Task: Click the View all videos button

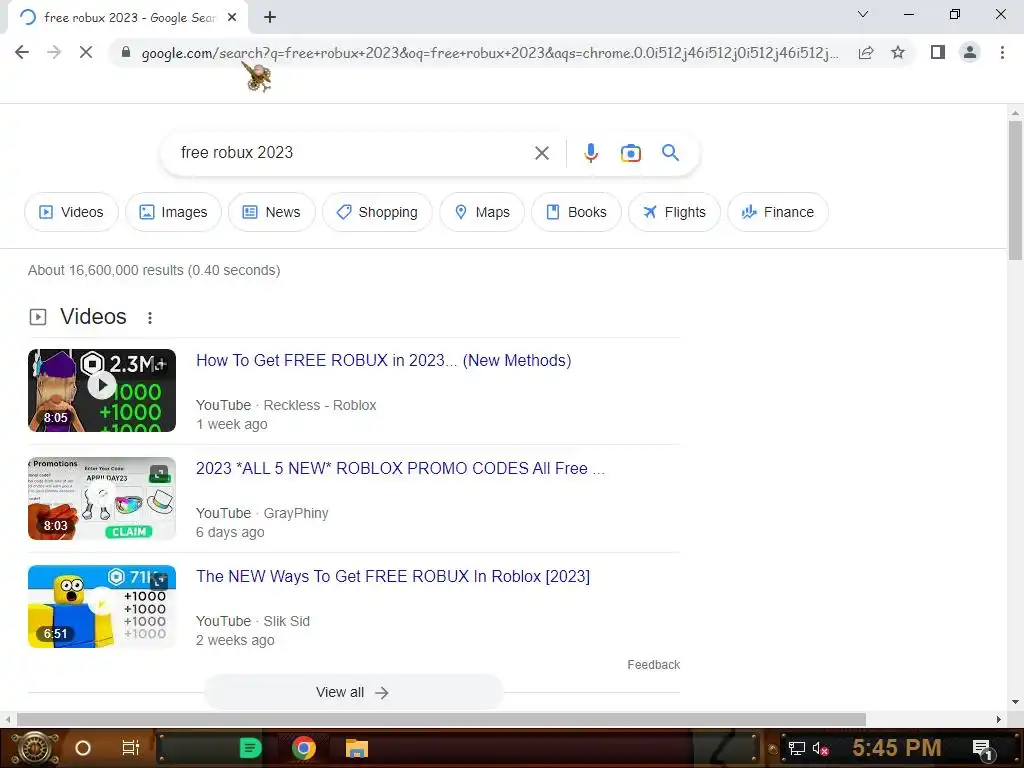Action: (x=353, y=692)
